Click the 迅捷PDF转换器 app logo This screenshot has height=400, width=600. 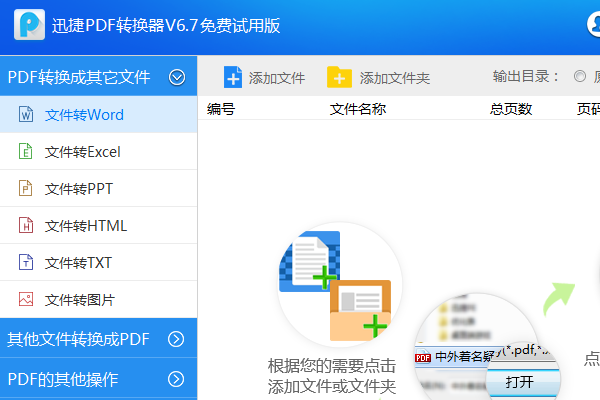[29, 25]
